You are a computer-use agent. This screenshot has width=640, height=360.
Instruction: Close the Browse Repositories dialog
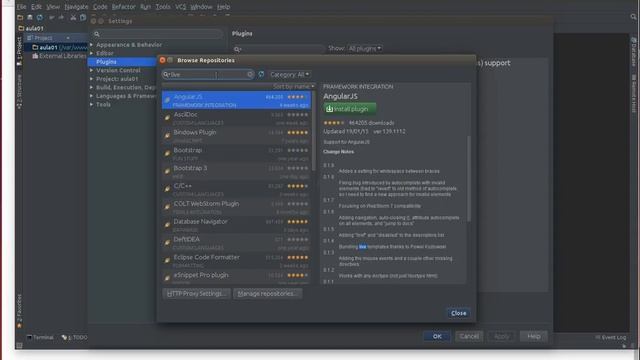pyautogui.click(x=458, y=313)
